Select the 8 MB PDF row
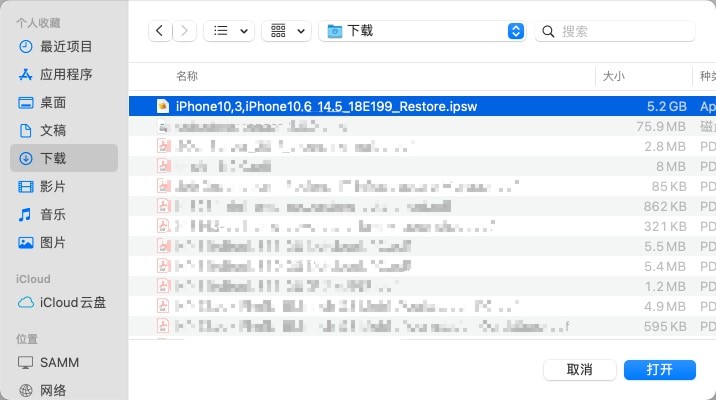The image size is (716, 400). coord(422,166)
